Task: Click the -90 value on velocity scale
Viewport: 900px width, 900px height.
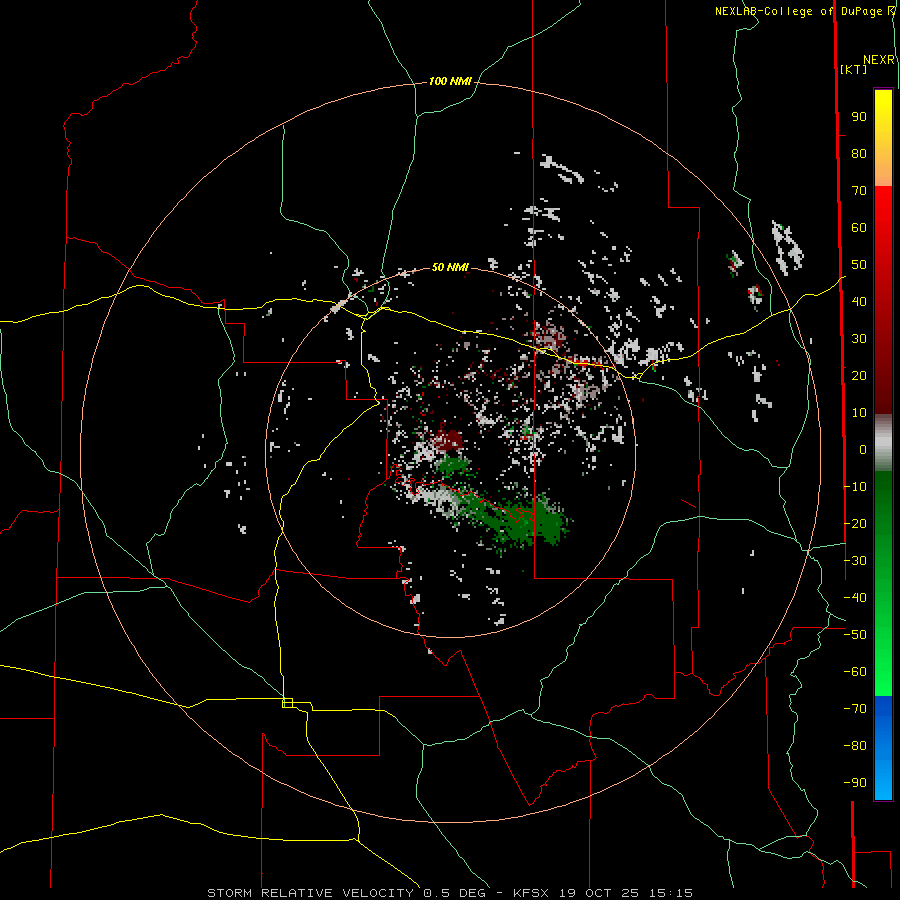Action: 855,783
